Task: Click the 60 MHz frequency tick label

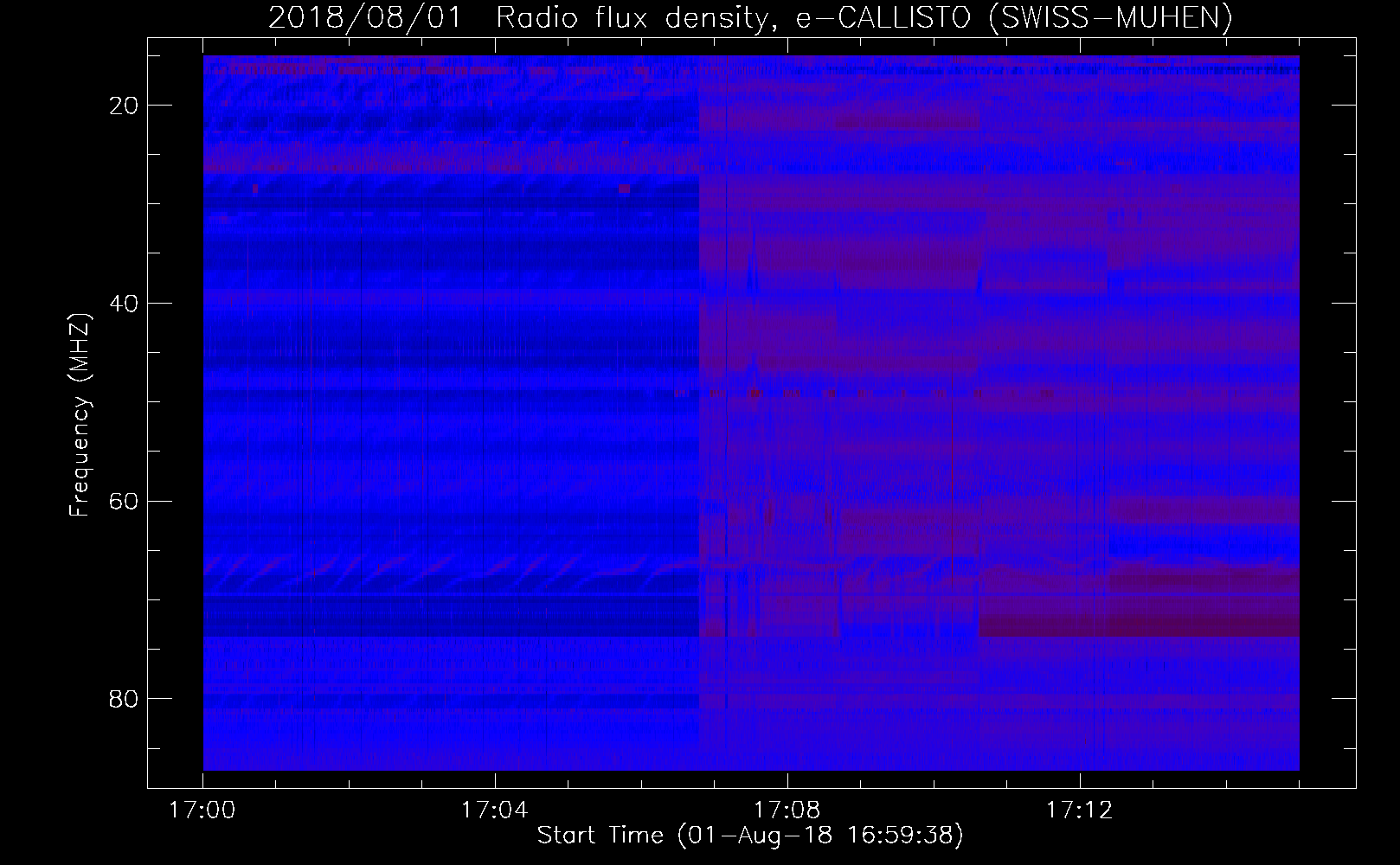Action: point(124,501)
